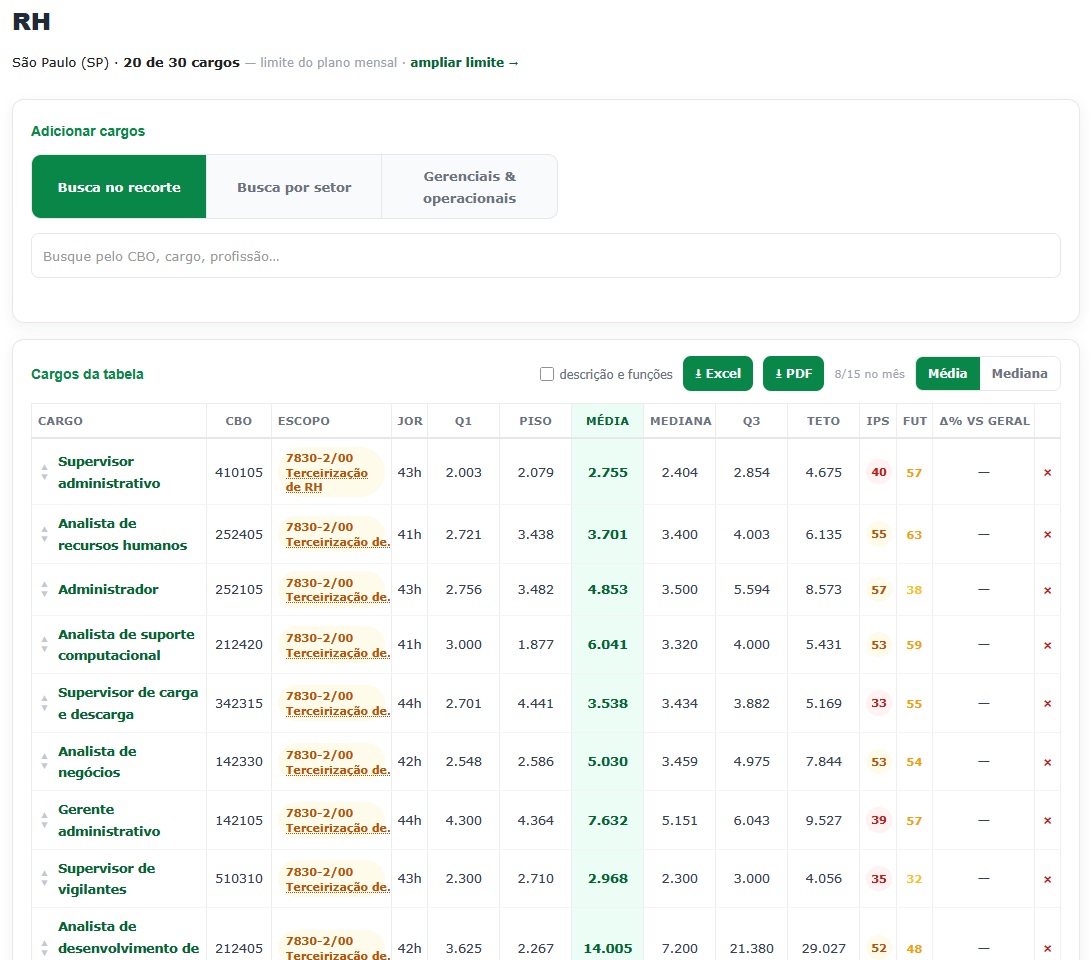Screen dimensions: 1089x960
Task: Click the Q1 column header
Action: coord(463,421)
